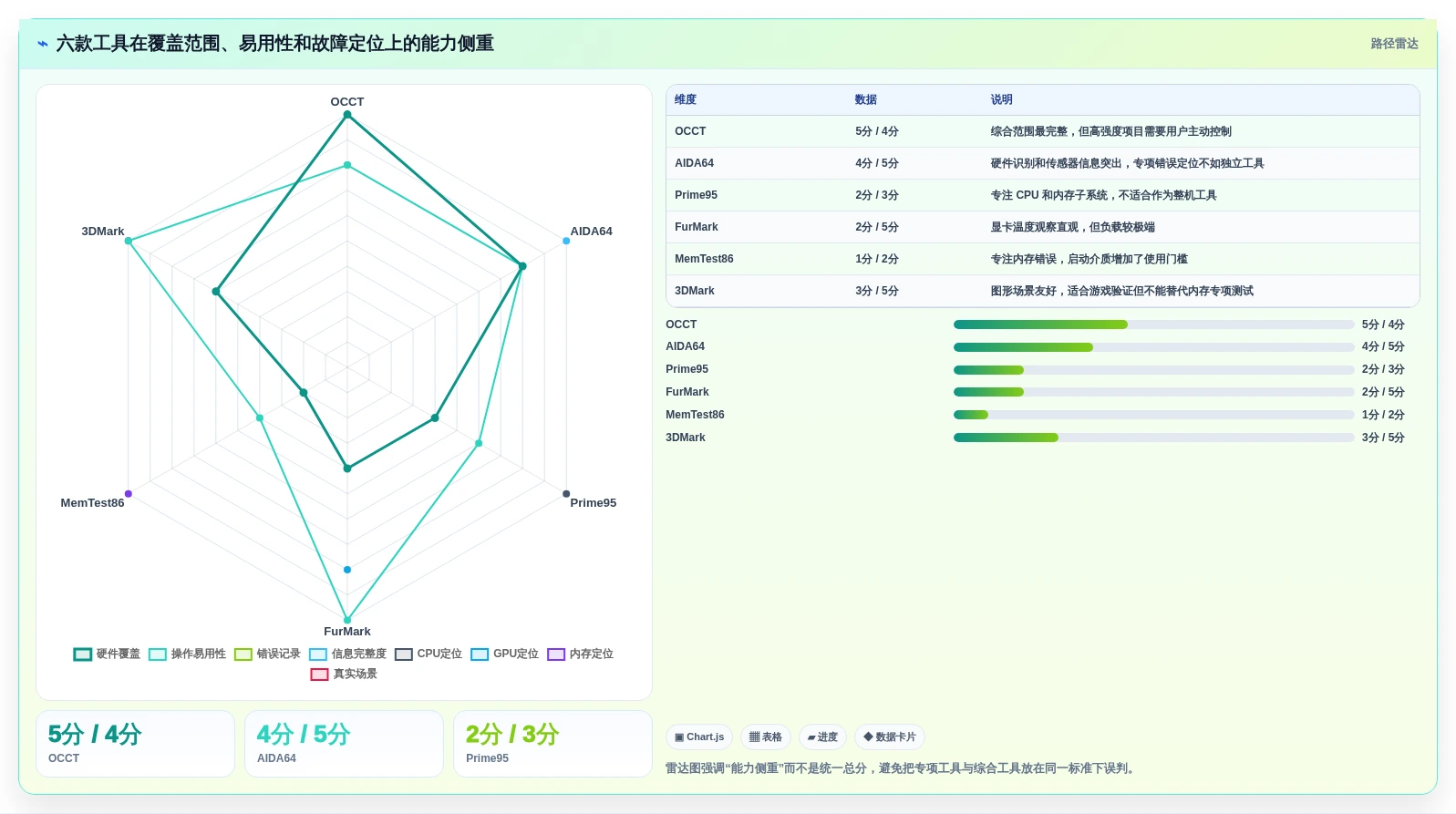This screenshot has width=1456, height=814.
Task: Click the 路径雷达 label in header
Action: [x=1394, y=44]
